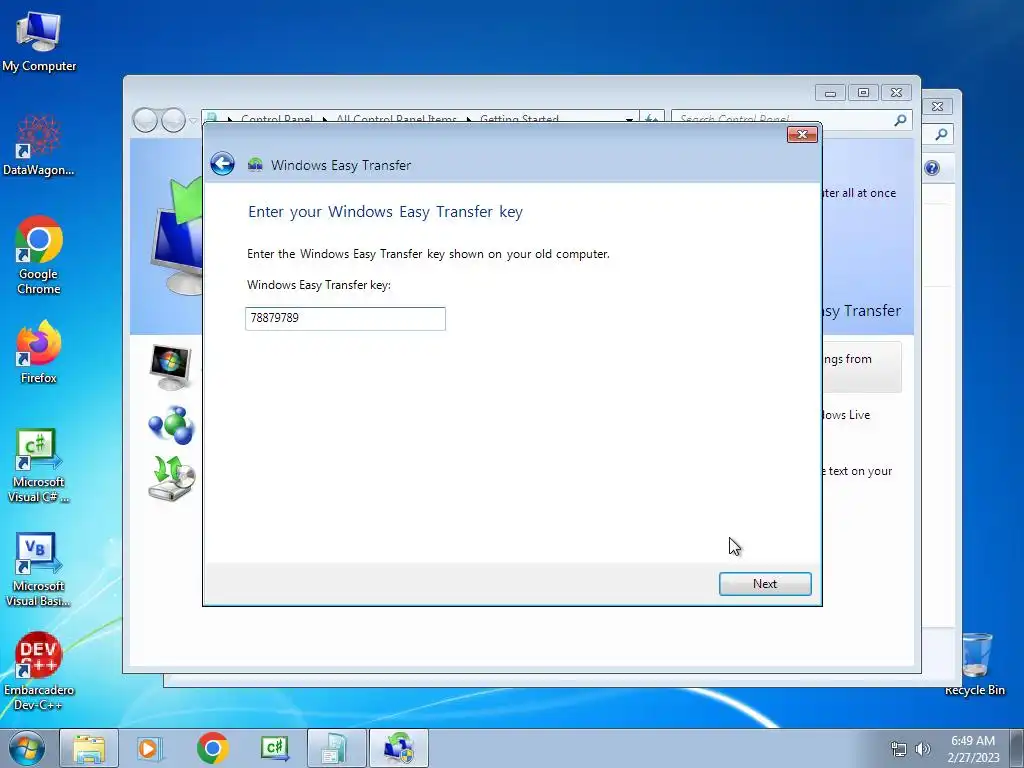Open Chrome from the taskbar
This screenshot has height=768, width=1024.
pyautogui.click(x=212, y=748)
